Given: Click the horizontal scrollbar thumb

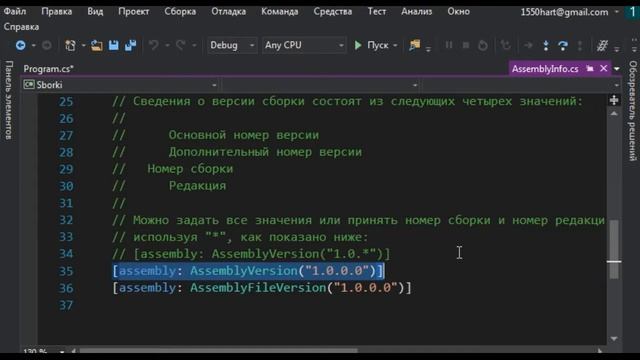Looking at the screenshot, I should (x=218, y=350).
